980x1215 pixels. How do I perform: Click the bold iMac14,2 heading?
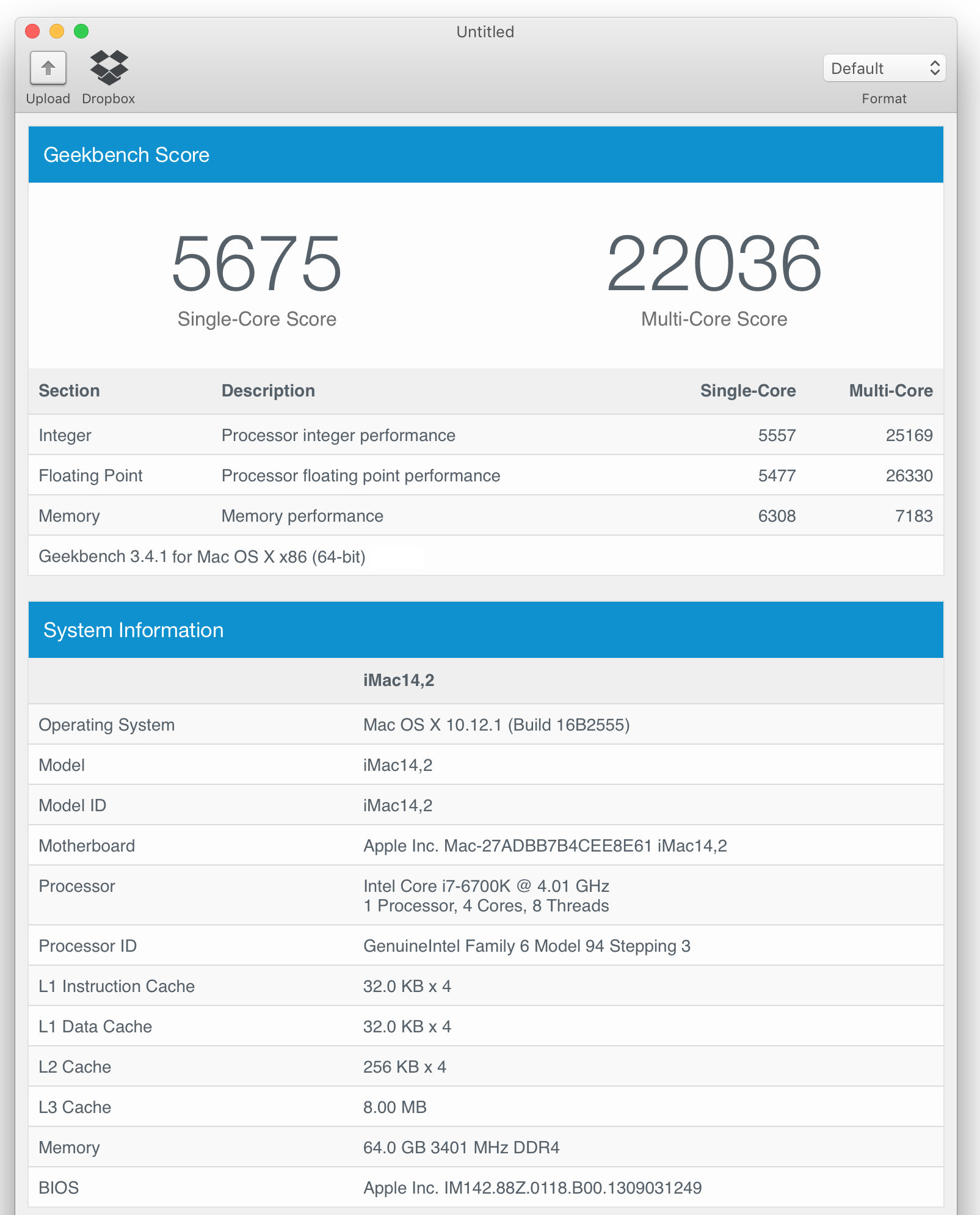tap(399, 680)
